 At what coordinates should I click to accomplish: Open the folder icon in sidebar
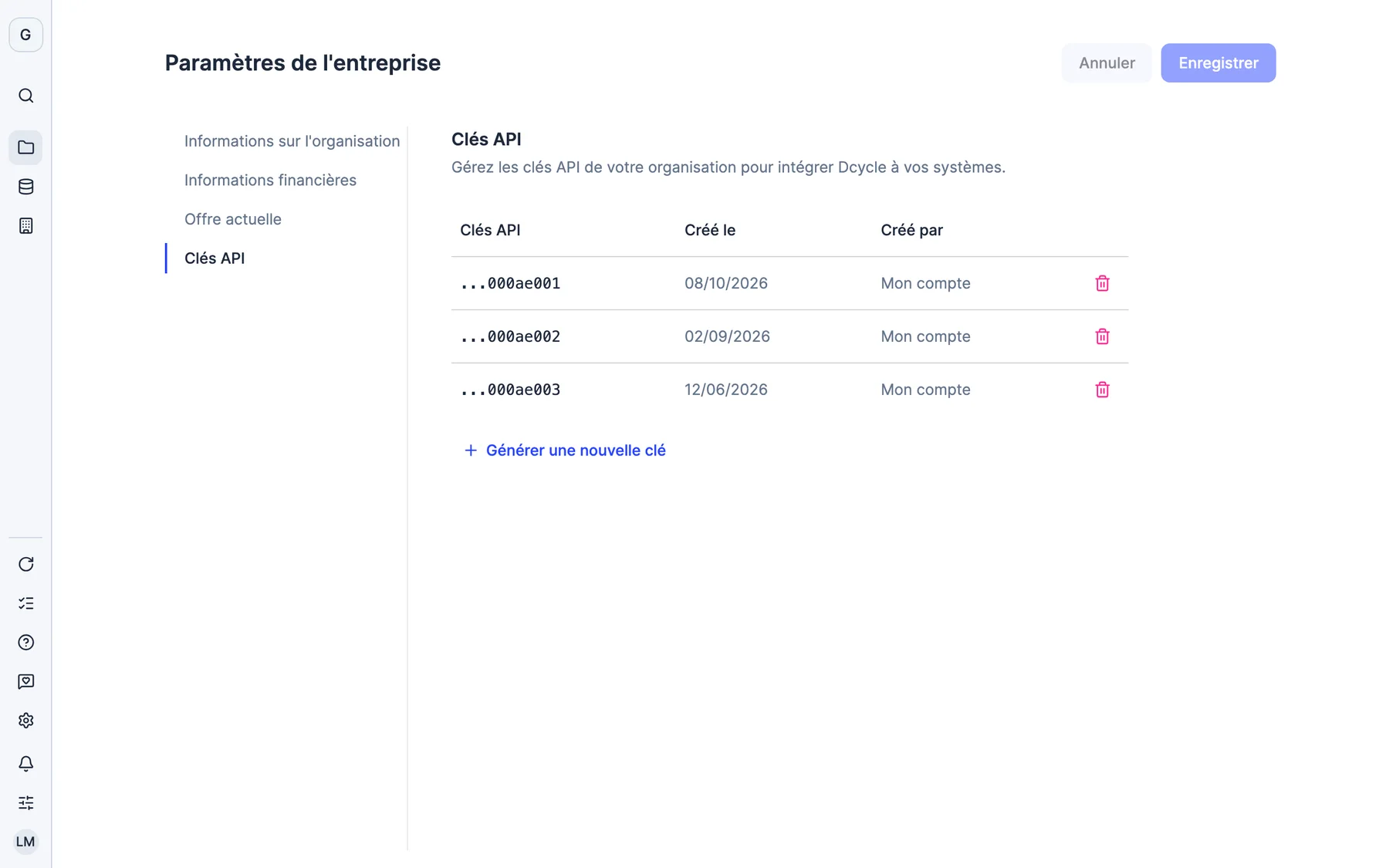click(25, 147)
